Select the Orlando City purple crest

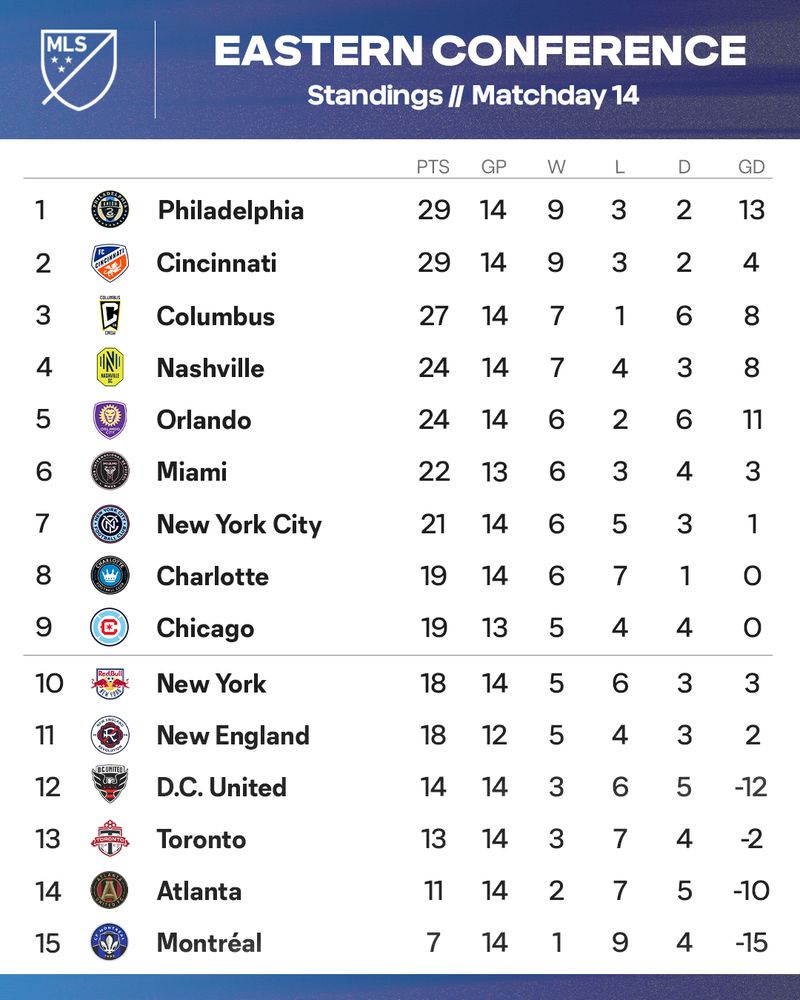point(110,420)
